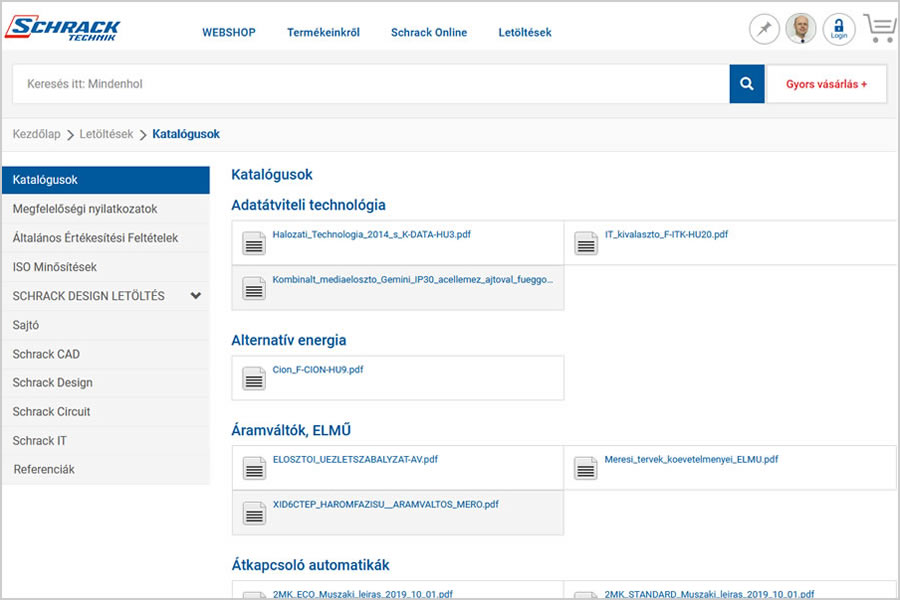Open the Termékeinkről menu
900x600 pixels.
[323, 33]
